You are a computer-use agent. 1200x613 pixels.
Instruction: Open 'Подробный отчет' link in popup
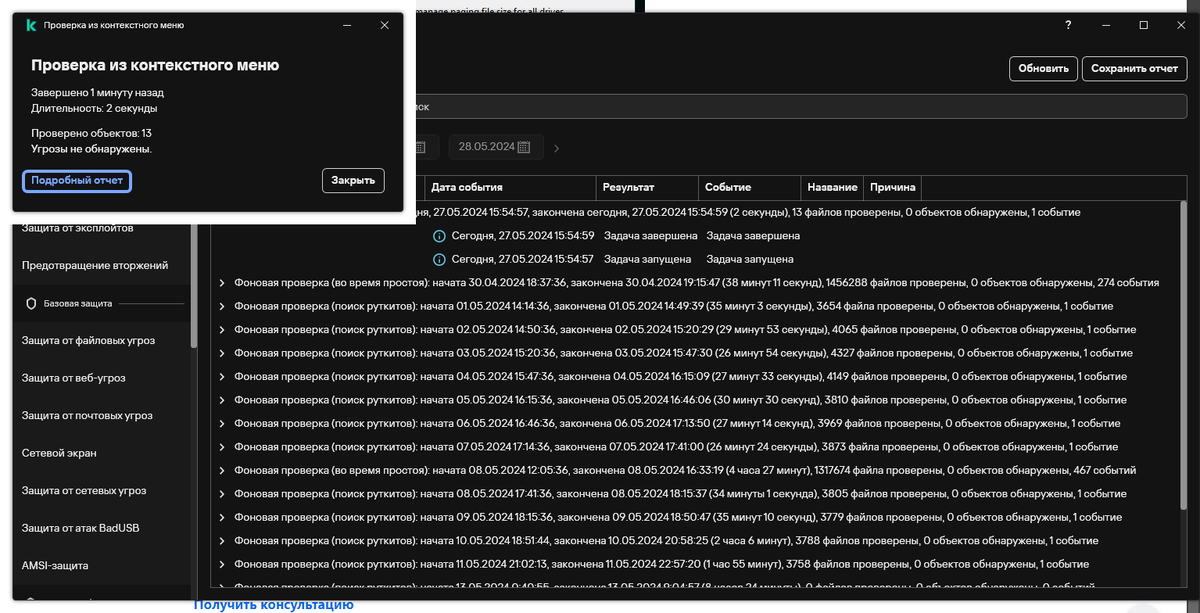pos(77,181)
